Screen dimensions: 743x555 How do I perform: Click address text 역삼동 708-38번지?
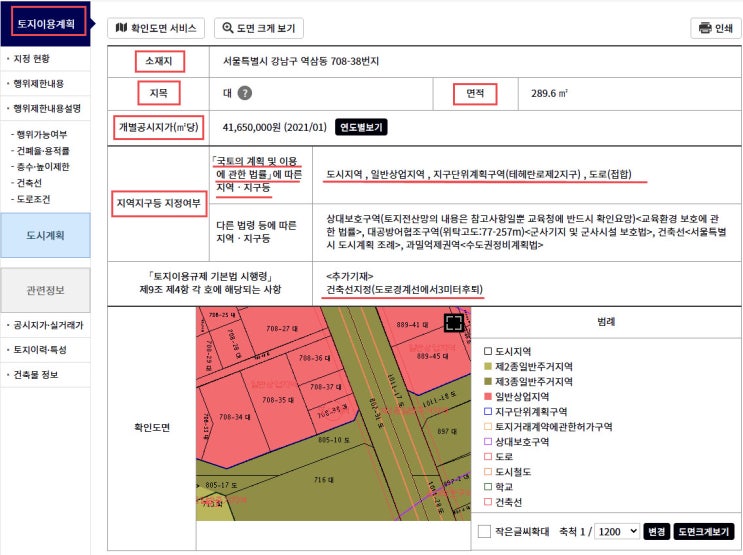tap(341, 61)
